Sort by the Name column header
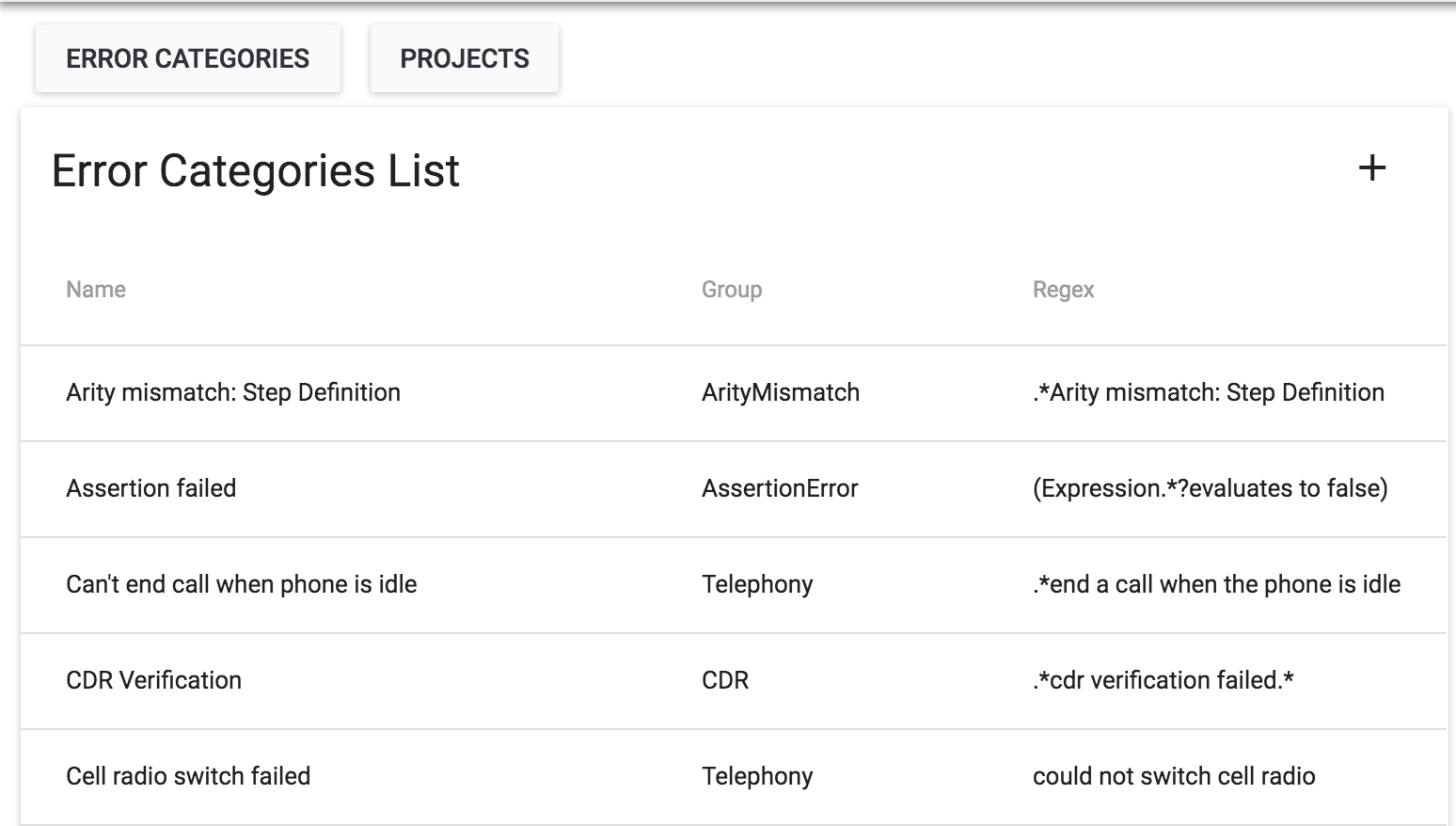Viewport: 1456px width, 826px height. [x=96, y=290]
